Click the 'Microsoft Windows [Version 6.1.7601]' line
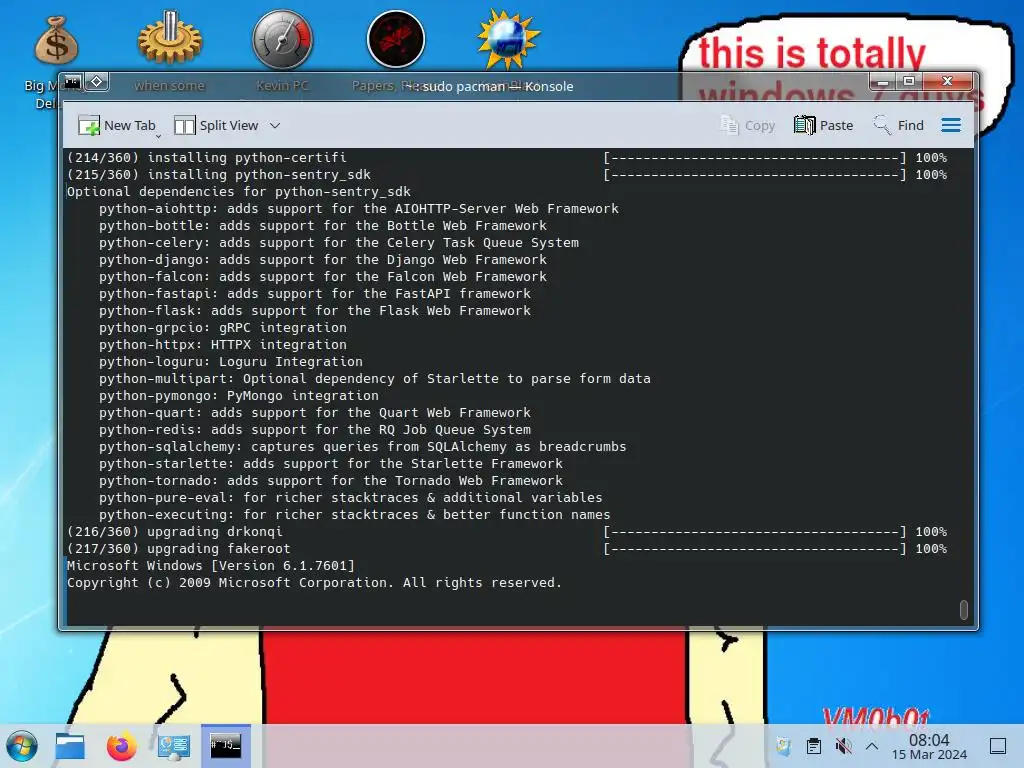Screen dimensions: 1024x768 pos(210,566)
